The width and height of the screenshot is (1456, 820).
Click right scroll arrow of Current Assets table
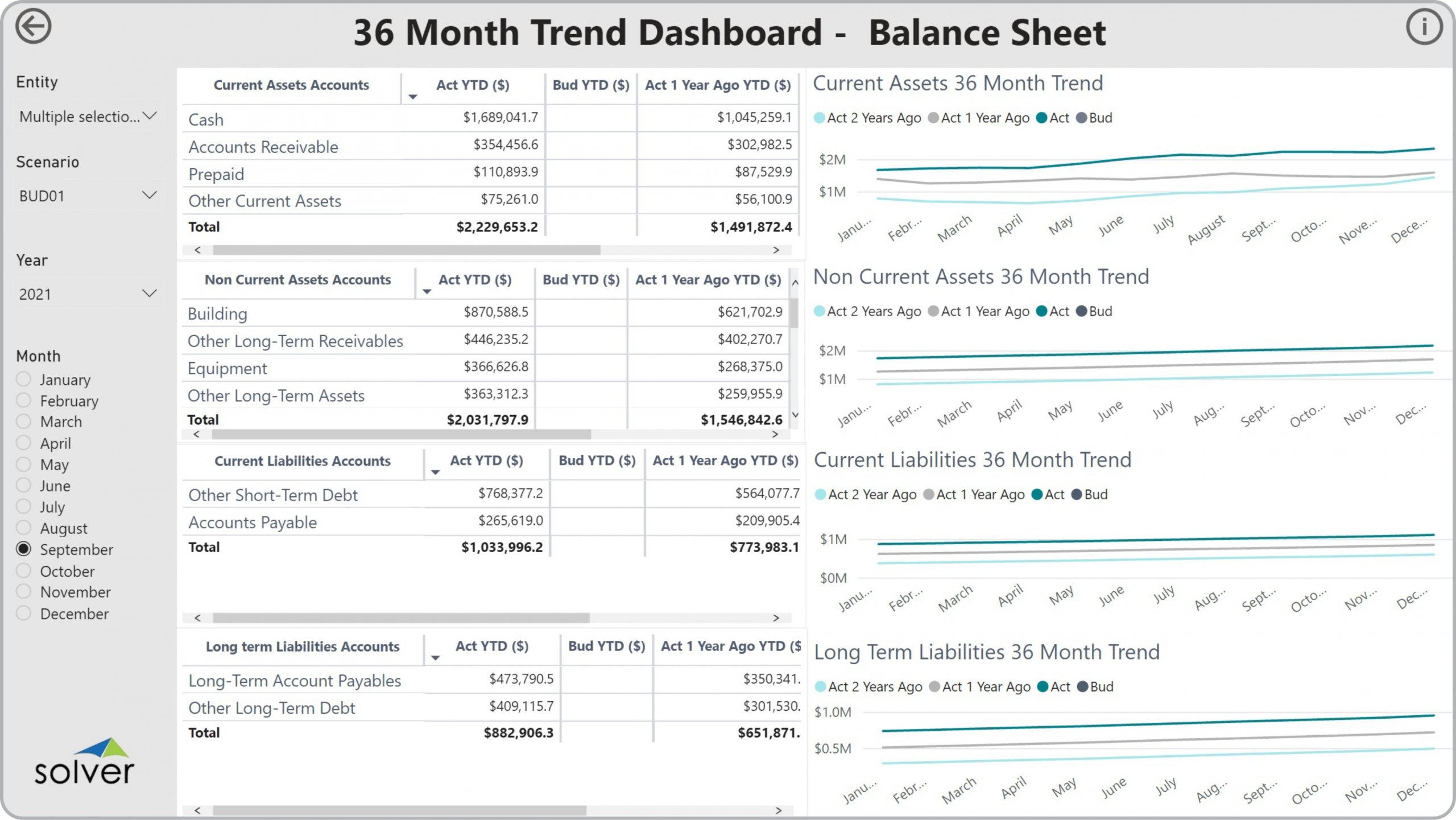[776, 250]
